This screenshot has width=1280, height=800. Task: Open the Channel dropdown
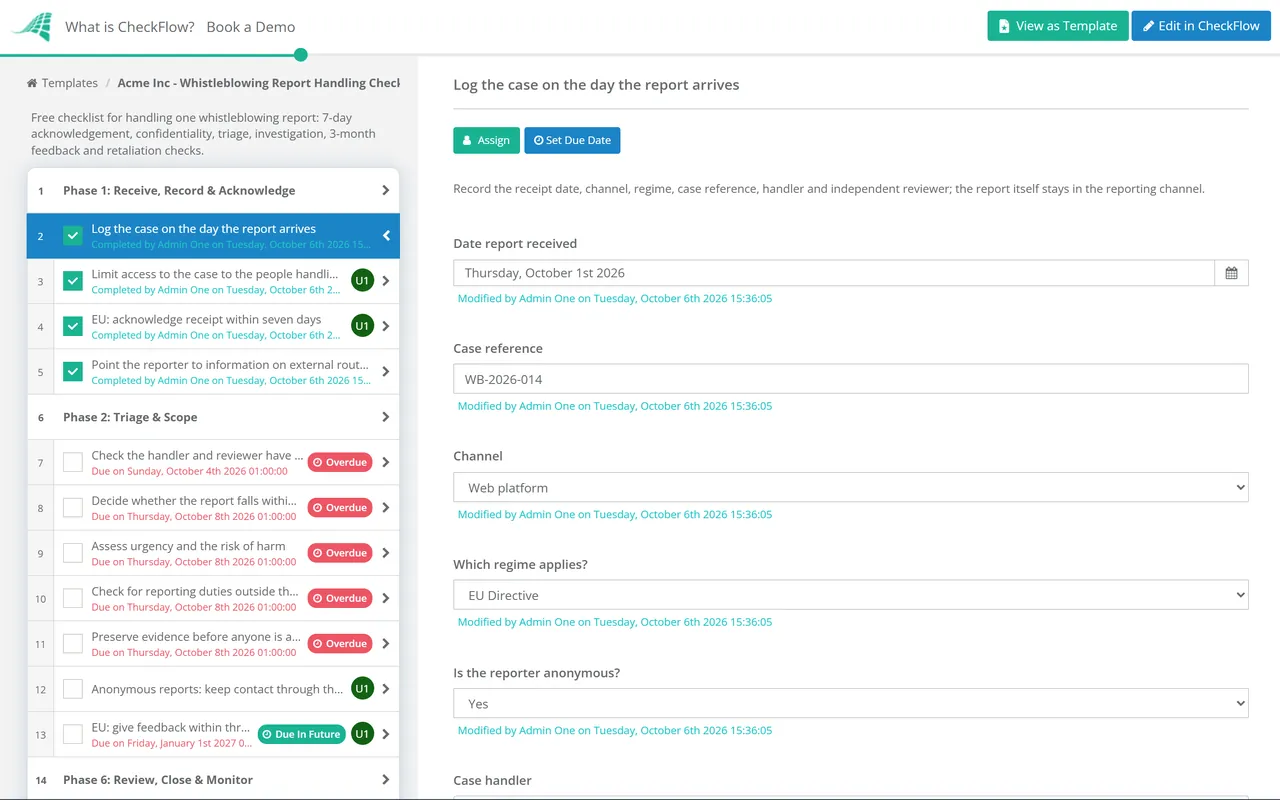click(x=851, y=488)
